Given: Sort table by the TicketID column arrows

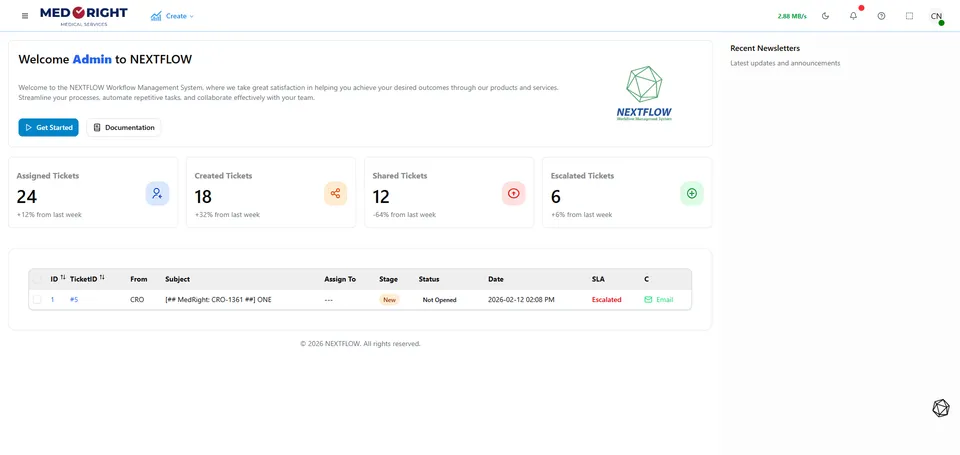Looking at the screenshot, I should 102,278.
